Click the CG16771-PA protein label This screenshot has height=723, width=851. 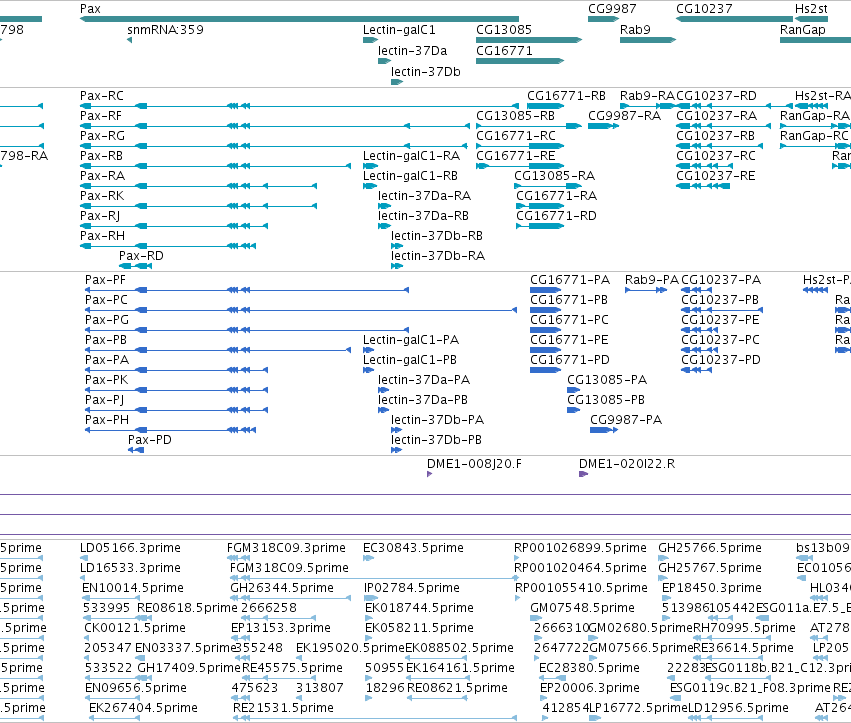click(x=570, y=280)
